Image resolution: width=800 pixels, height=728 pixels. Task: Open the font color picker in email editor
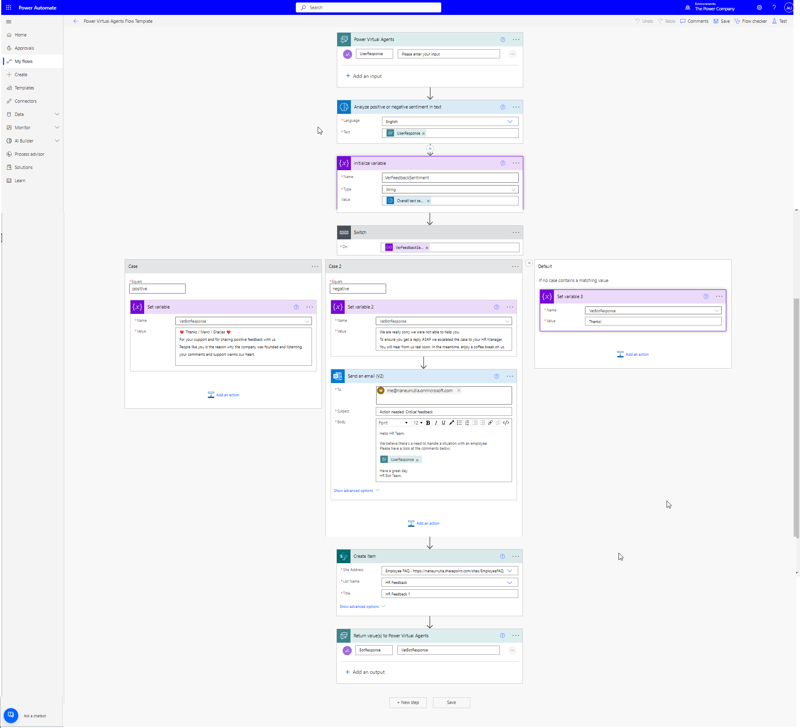452,423
